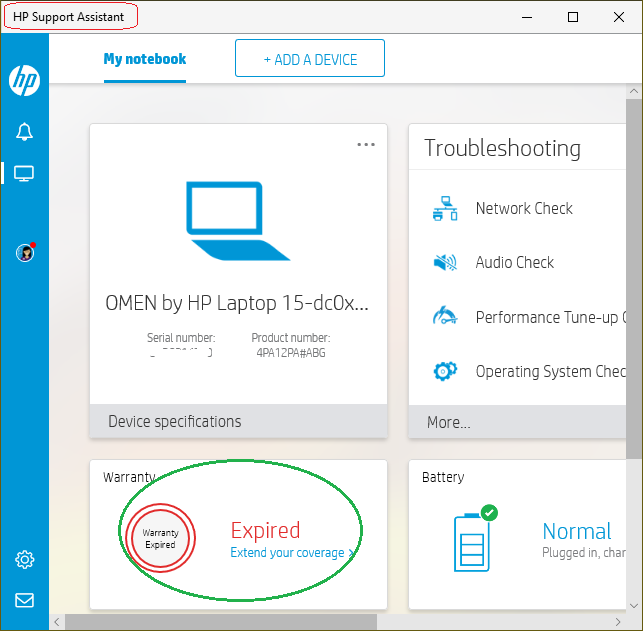Click the red Expired warranty status
Screen dimensions: 643x631
click(265, 530)
